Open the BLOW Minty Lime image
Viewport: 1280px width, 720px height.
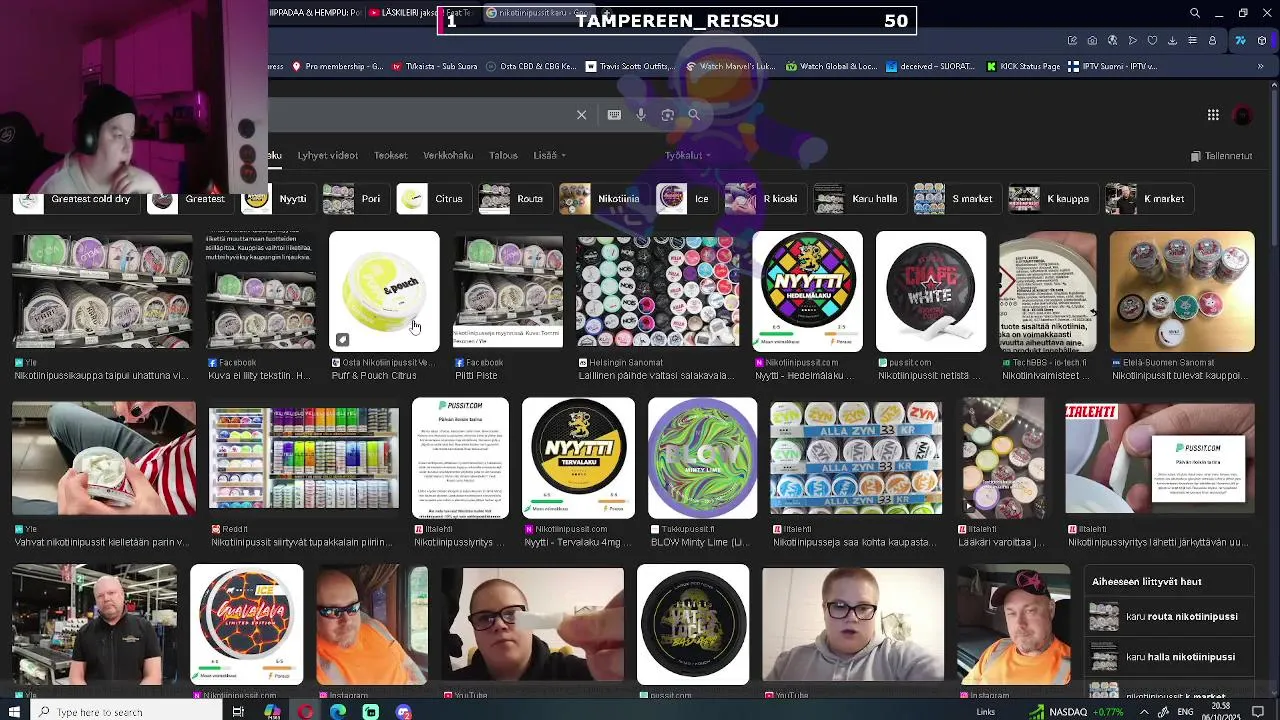(702, 458)
